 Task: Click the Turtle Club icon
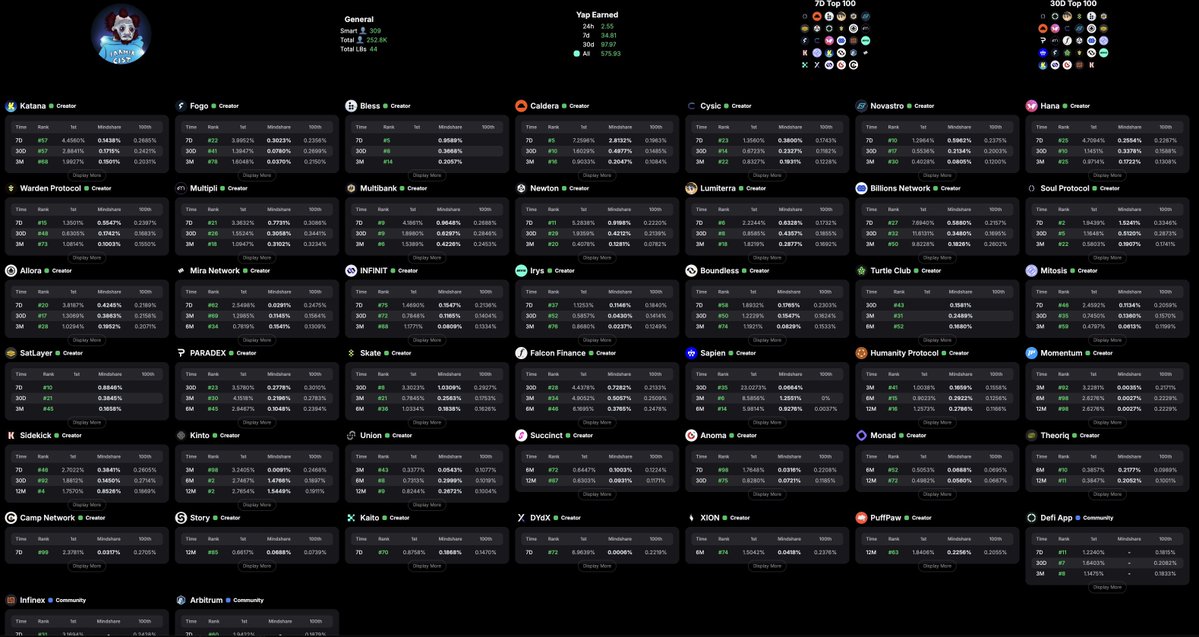(x=861, y=271)
